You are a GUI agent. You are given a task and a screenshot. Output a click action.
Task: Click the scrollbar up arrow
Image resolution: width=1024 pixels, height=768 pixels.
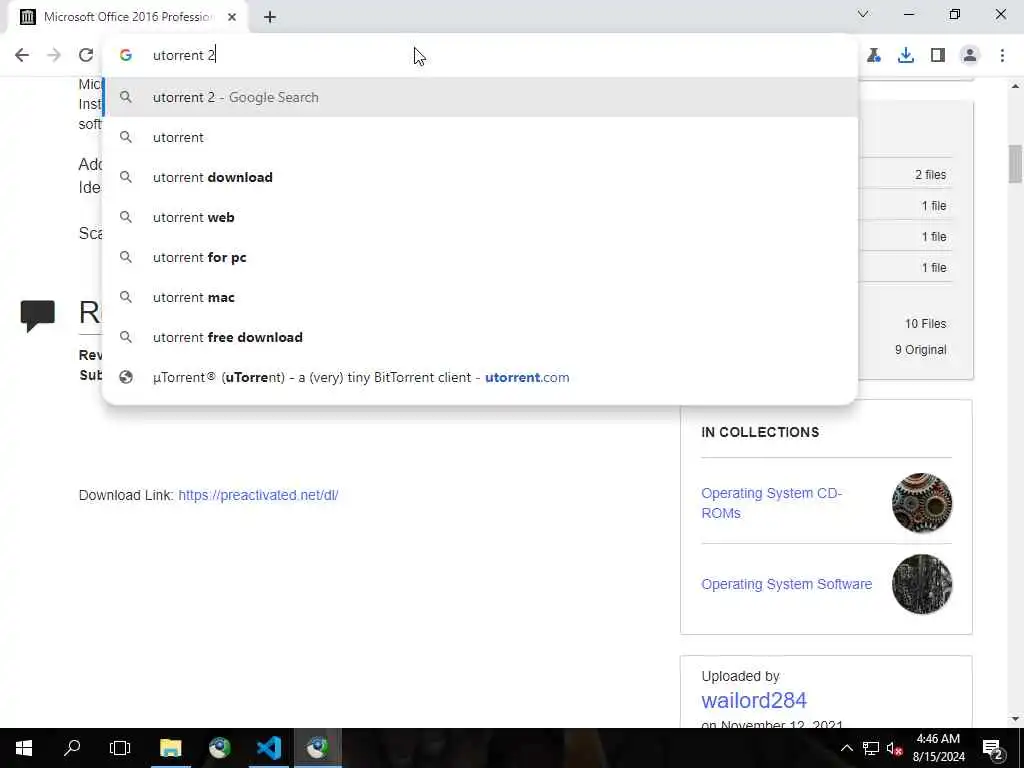pyautogui.click(x=1015, y=86)
